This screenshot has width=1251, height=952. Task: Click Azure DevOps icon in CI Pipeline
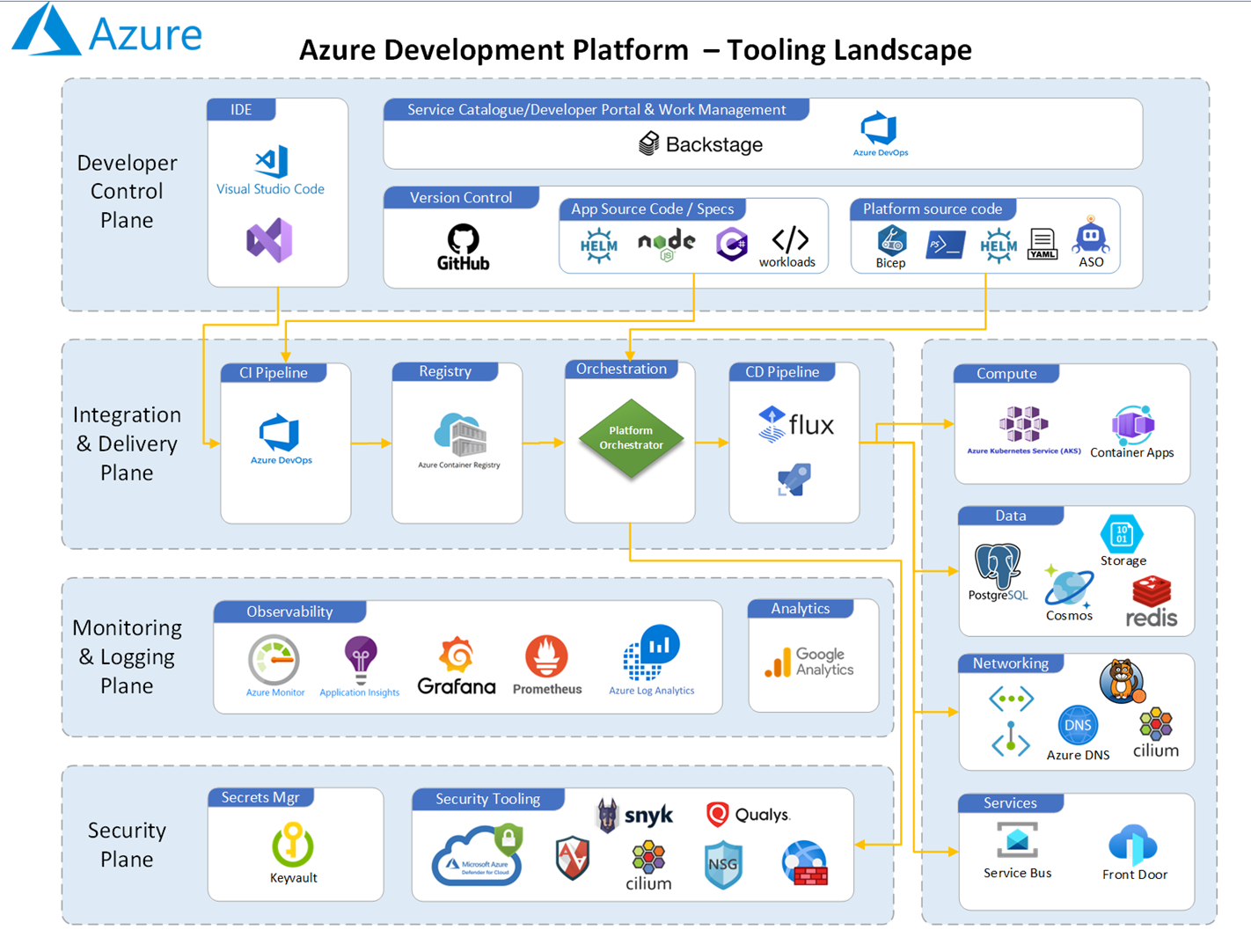(281, 439)
